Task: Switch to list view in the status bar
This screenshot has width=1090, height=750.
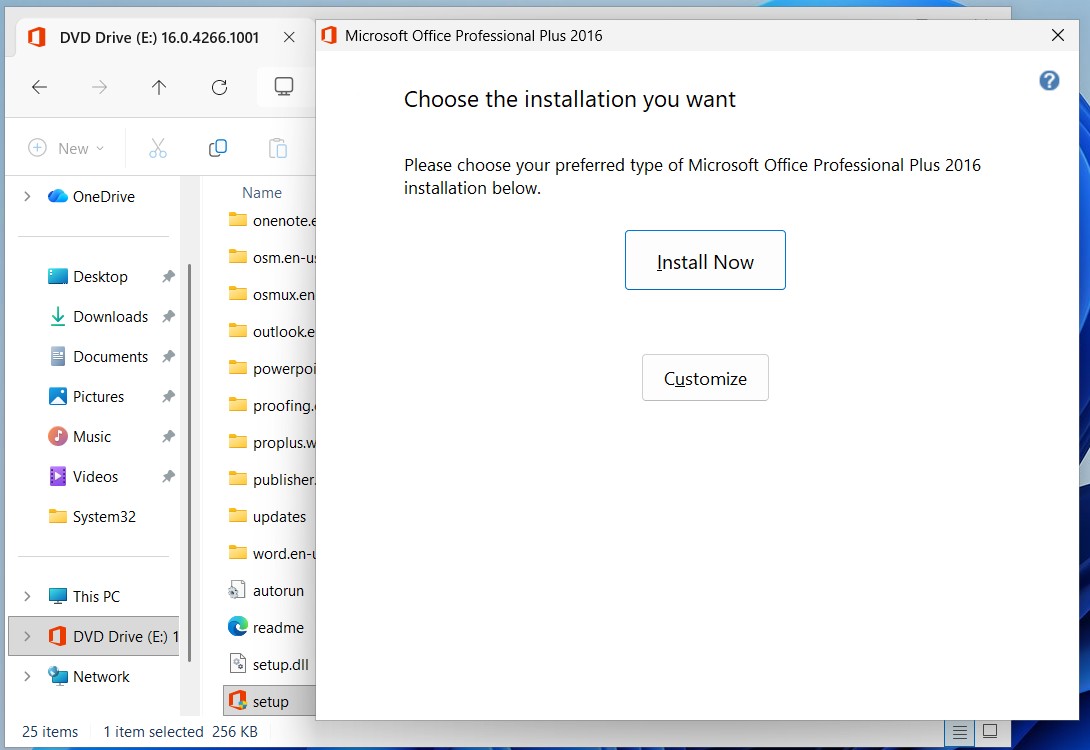Action: point(958,731)
